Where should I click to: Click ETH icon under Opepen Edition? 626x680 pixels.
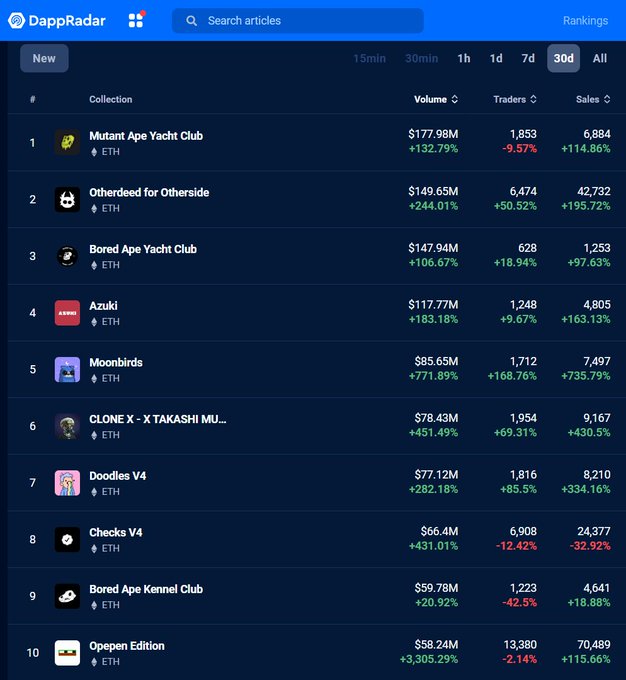tap(94, 662)
